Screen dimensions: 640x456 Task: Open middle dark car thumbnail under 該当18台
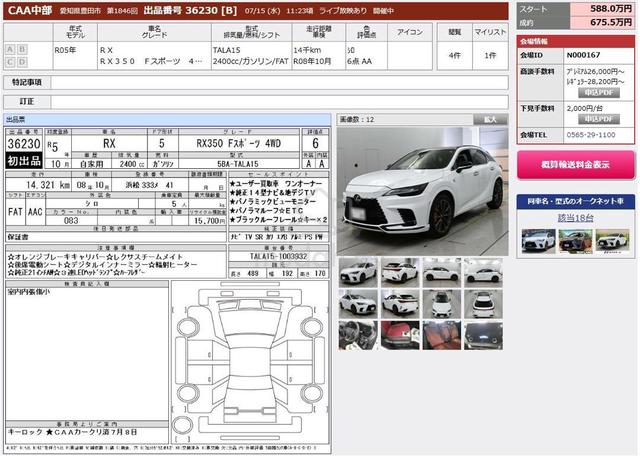[x=576, y=241]
